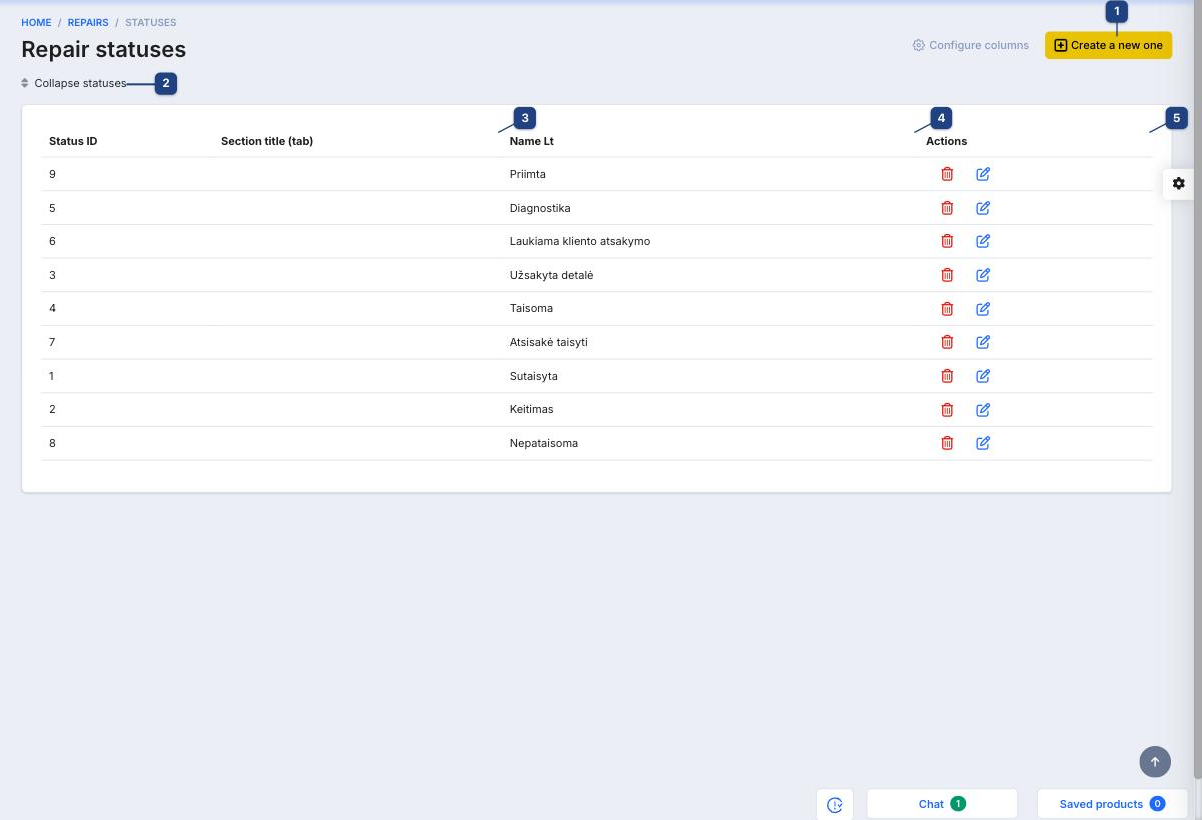Screen dimensions: 1202x820
Task: Edit the Užsakyta detalė status
Action: tap(983, 275)
